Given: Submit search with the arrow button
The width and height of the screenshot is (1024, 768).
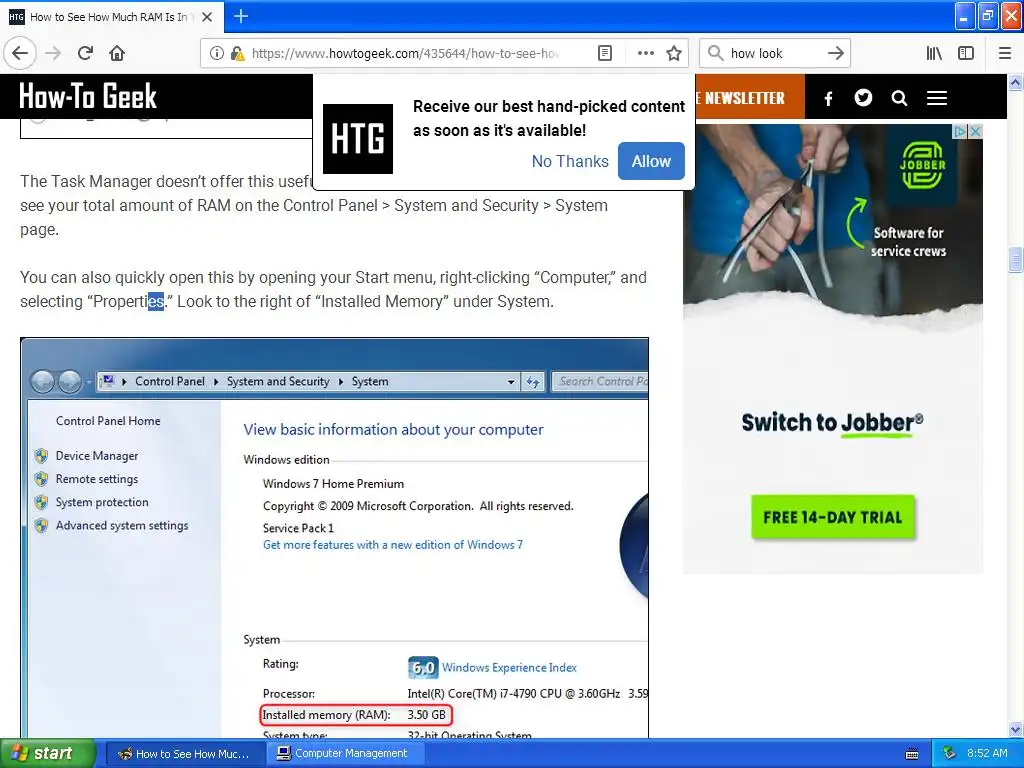Looking at the screenshot, I should 835,53.
